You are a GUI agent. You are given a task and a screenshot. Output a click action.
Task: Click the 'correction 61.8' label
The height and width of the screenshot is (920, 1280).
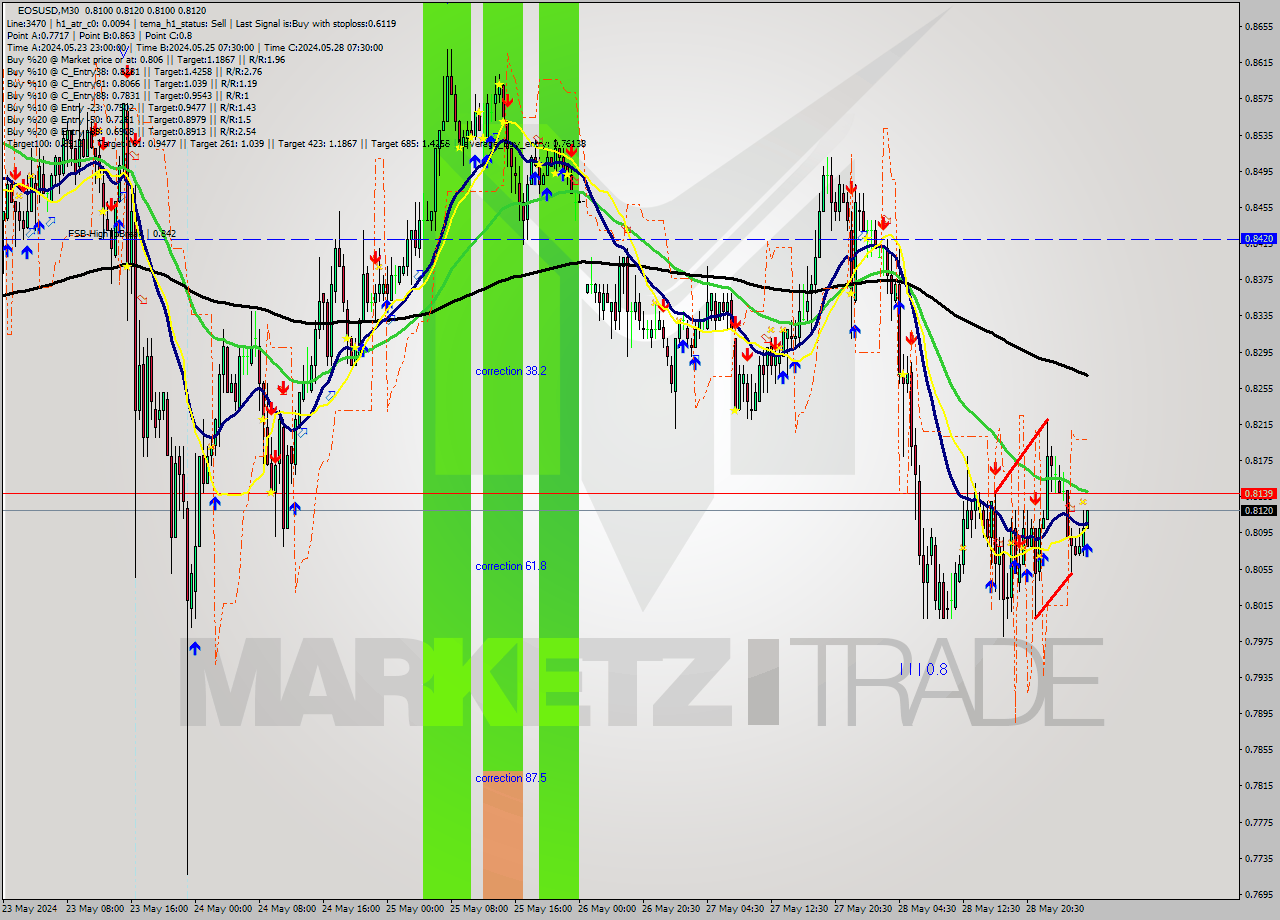tap(511, 566)
